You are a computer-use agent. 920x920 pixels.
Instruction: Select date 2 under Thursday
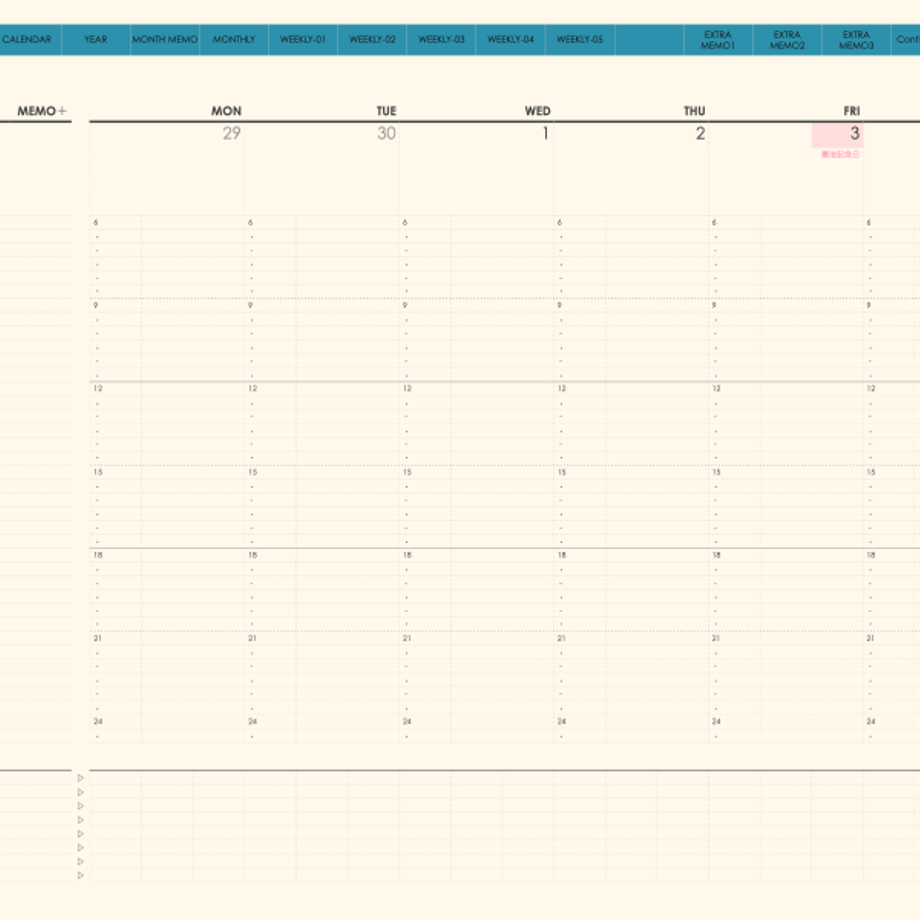pos(700,133)
